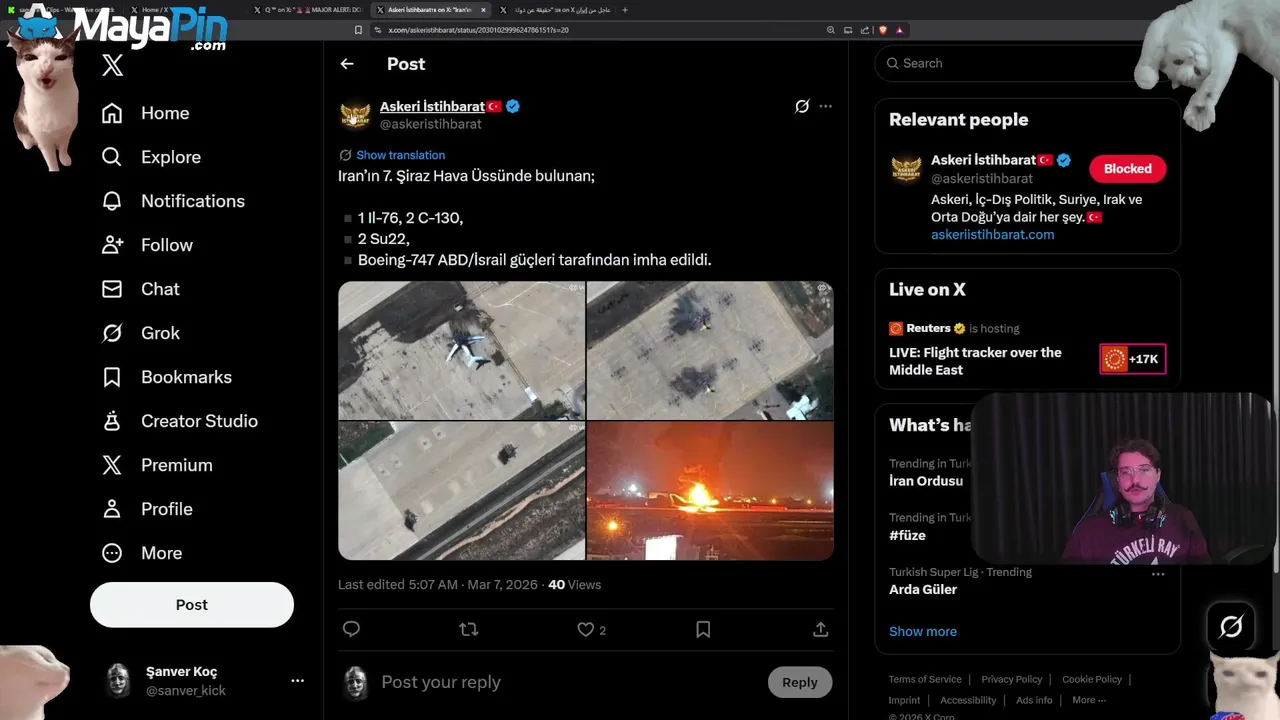The width and height of the screenshot is (1280, 720).
Task: Click Askeri İstihbarat in Relevant people
Action: 983,160
